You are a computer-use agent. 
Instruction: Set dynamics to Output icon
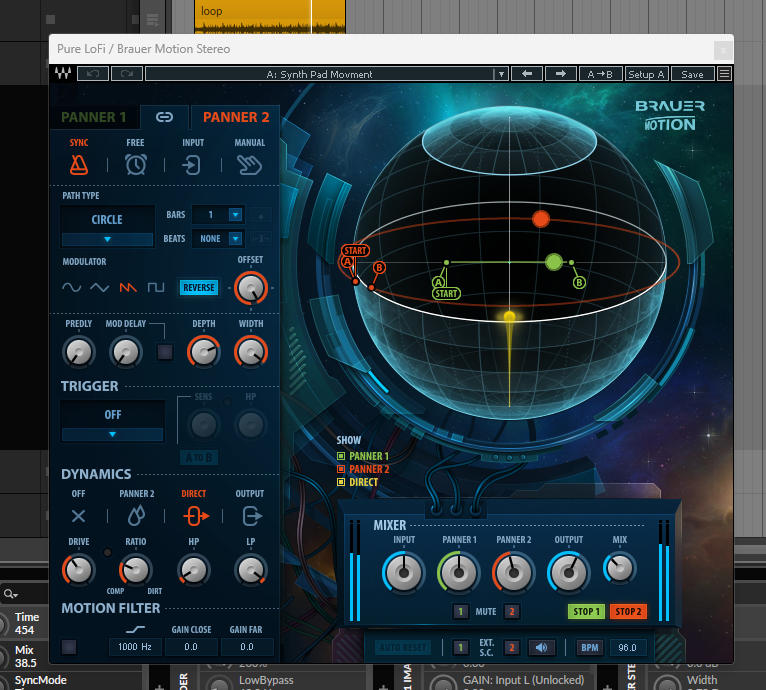click(x=252, y=516)
